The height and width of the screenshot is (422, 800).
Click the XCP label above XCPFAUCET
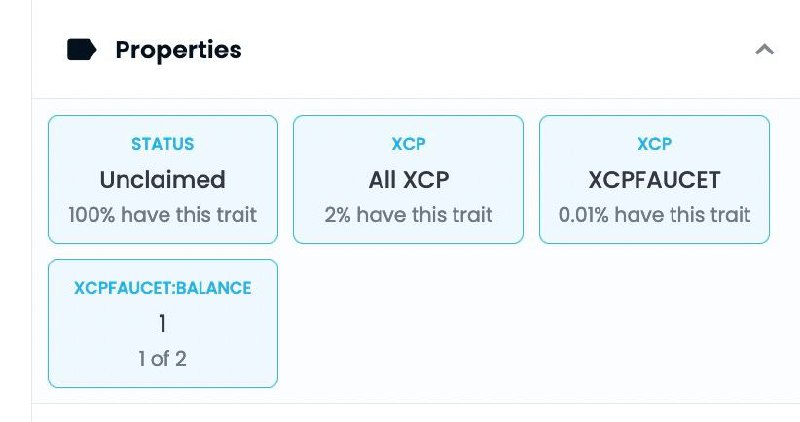[x=654, y=144]
